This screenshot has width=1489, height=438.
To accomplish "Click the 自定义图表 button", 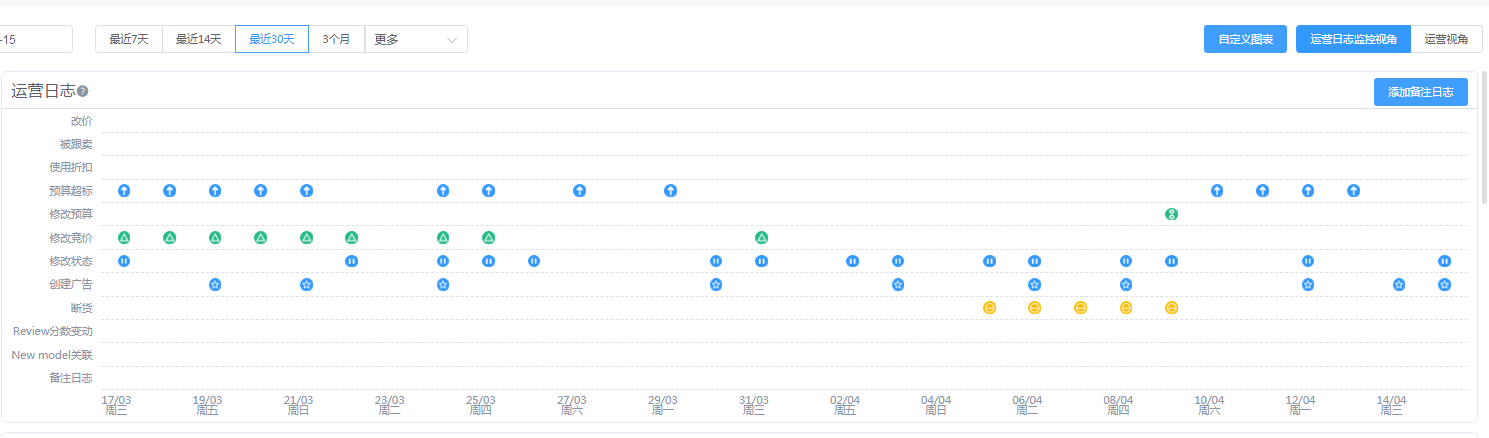I will point(1245,39).
